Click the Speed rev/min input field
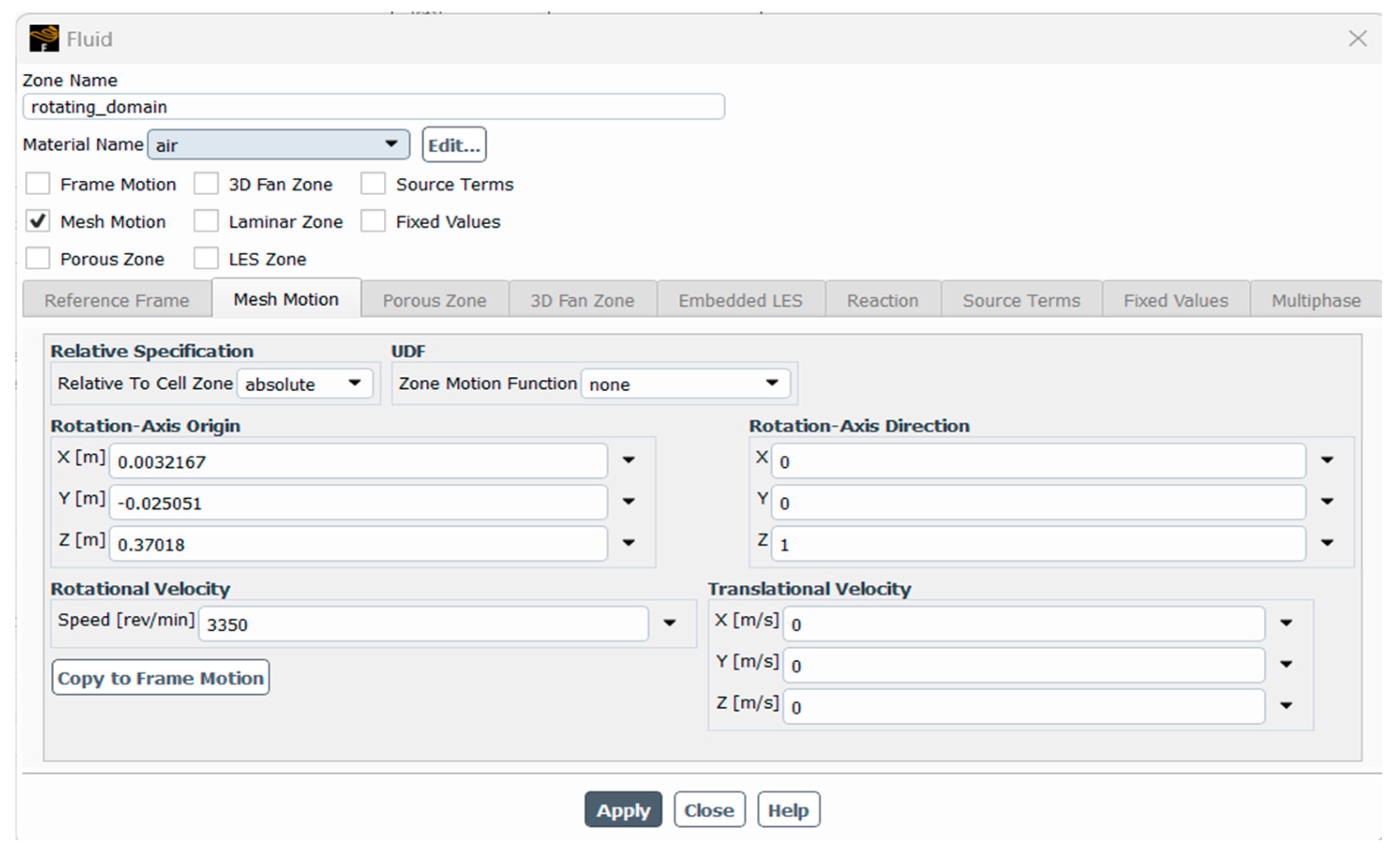1400x856 pixels. [x=423, y=624]
